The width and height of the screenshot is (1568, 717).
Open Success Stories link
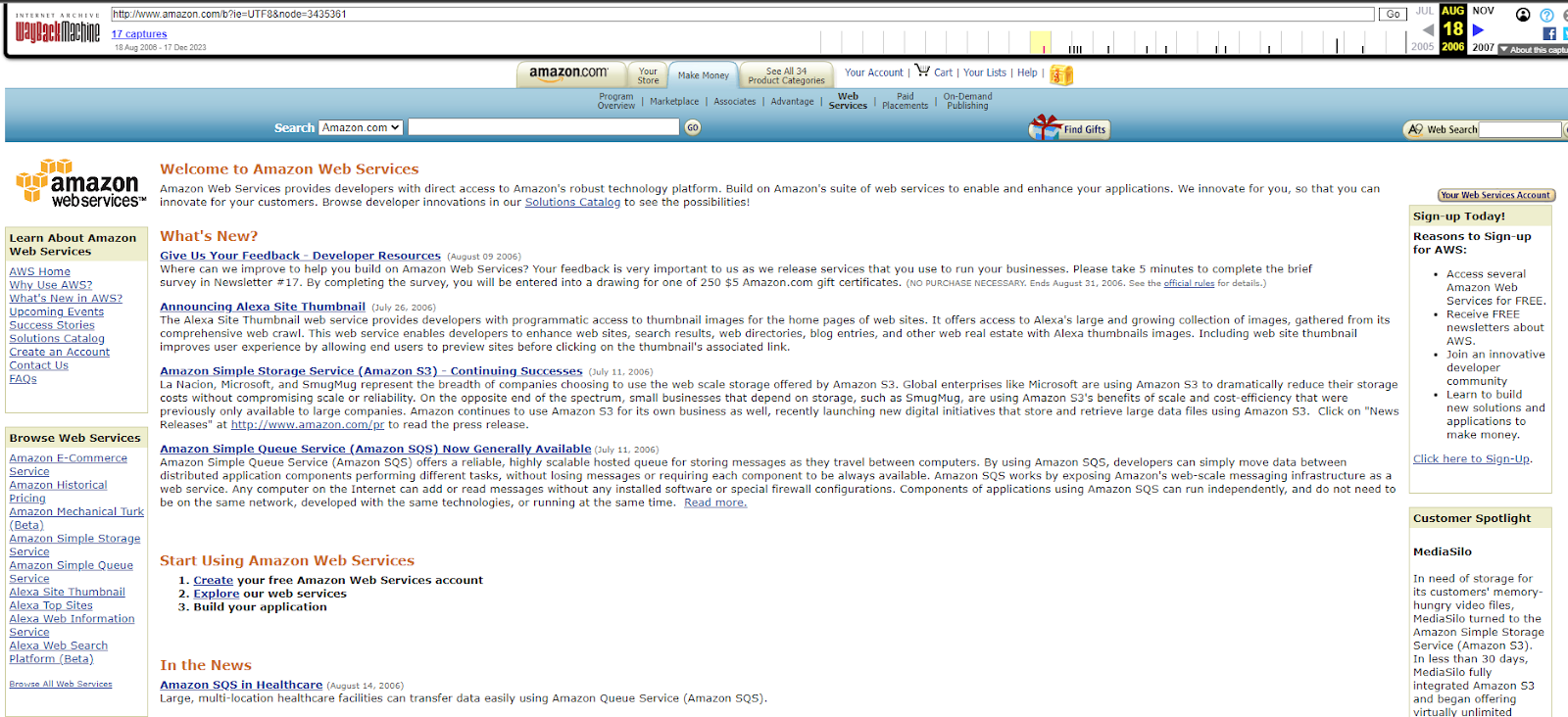tap(52, 325)
